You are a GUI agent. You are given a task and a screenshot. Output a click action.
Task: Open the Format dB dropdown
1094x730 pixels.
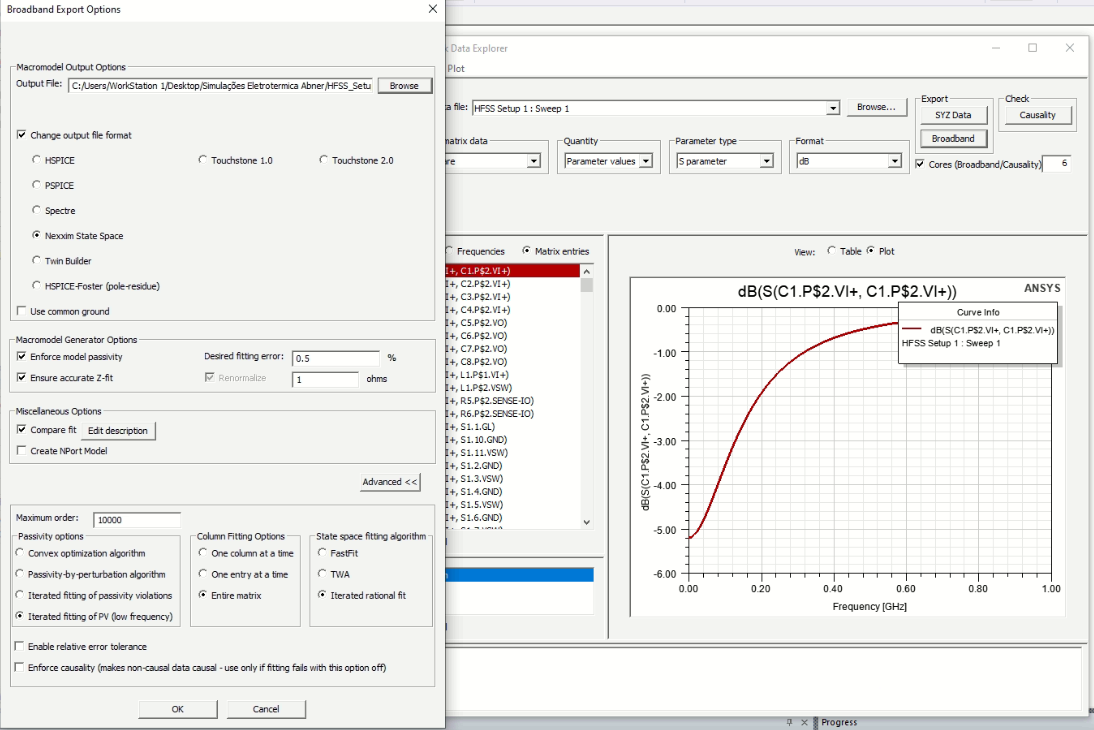894,161
